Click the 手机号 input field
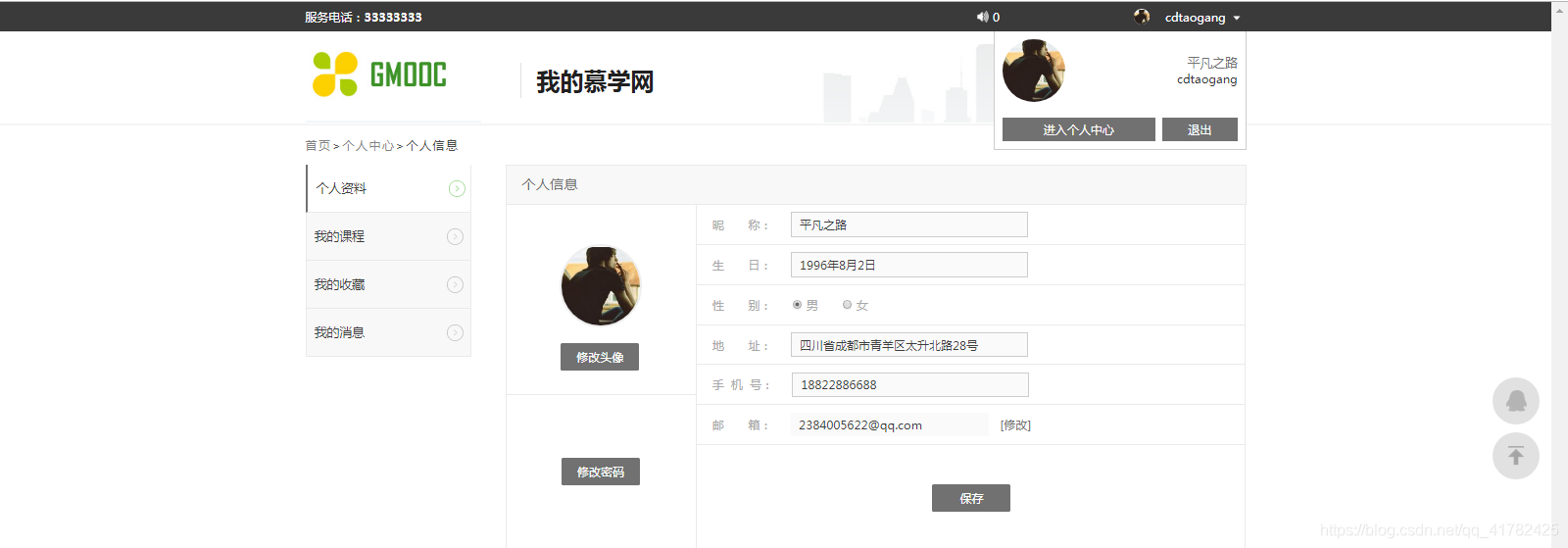The height and width of the screenshot is (548, 1568). click(x=910, y=384)
